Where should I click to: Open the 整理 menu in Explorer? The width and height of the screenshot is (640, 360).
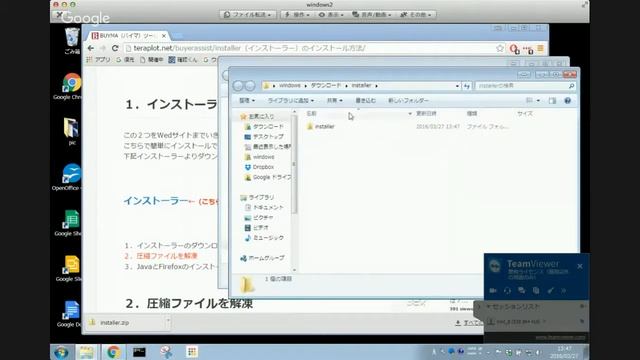point(247,100)
